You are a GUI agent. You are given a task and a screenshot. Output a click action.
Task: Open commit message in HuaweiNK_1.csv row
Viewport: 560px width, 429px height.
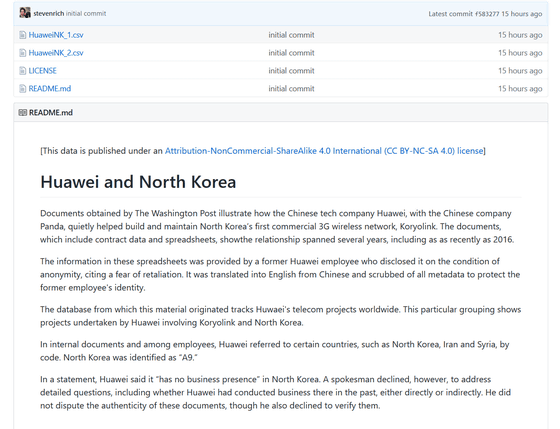coord(291,35)
